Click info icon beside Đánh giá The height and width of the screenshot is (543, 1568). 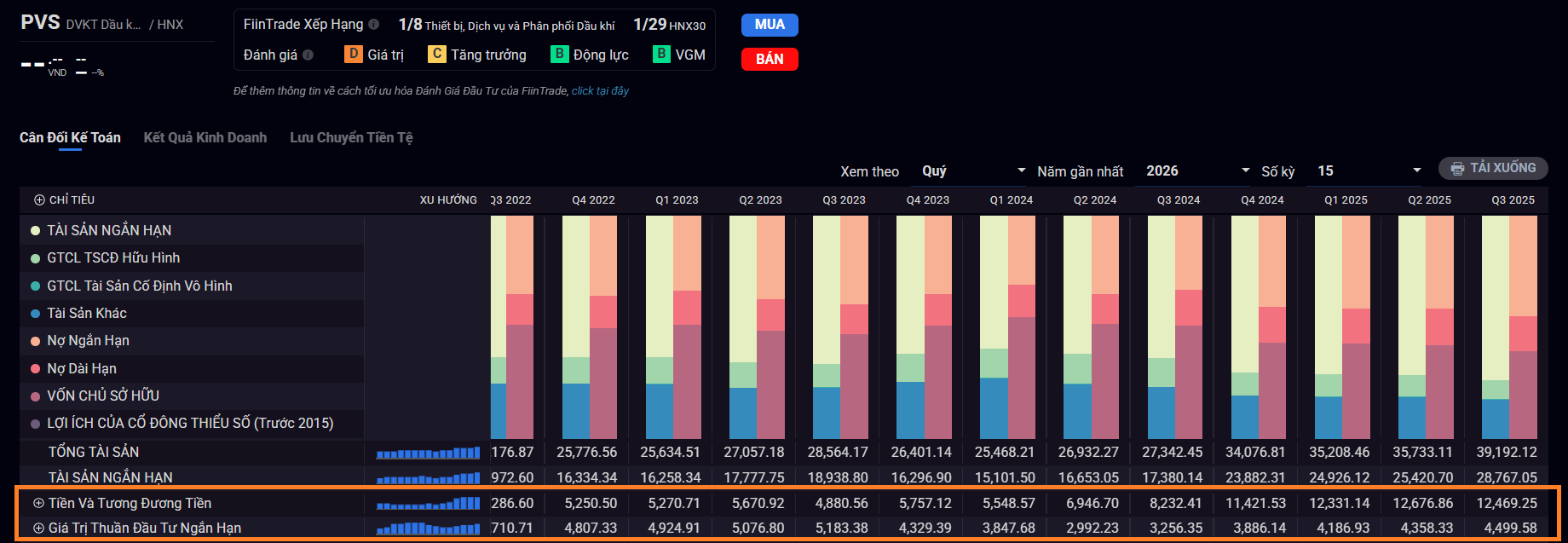[x=308, y=55]
